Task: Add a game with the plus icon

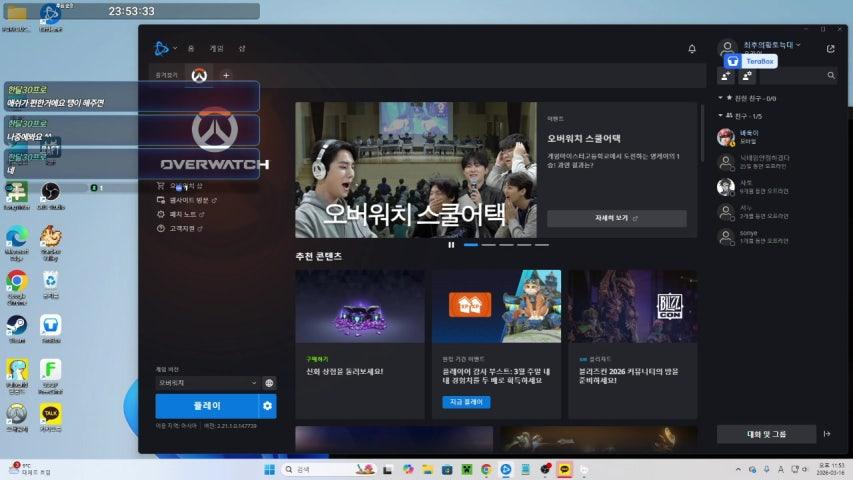Action: click(226, 75)
